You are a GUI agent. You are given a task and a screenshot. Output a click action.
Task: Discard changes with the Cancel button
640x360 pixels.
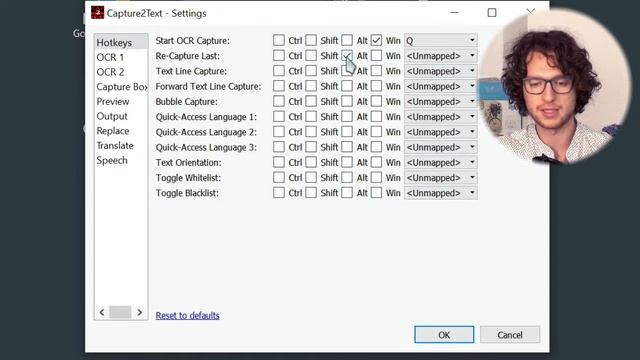pyautogui.click(x=510, y=335)
